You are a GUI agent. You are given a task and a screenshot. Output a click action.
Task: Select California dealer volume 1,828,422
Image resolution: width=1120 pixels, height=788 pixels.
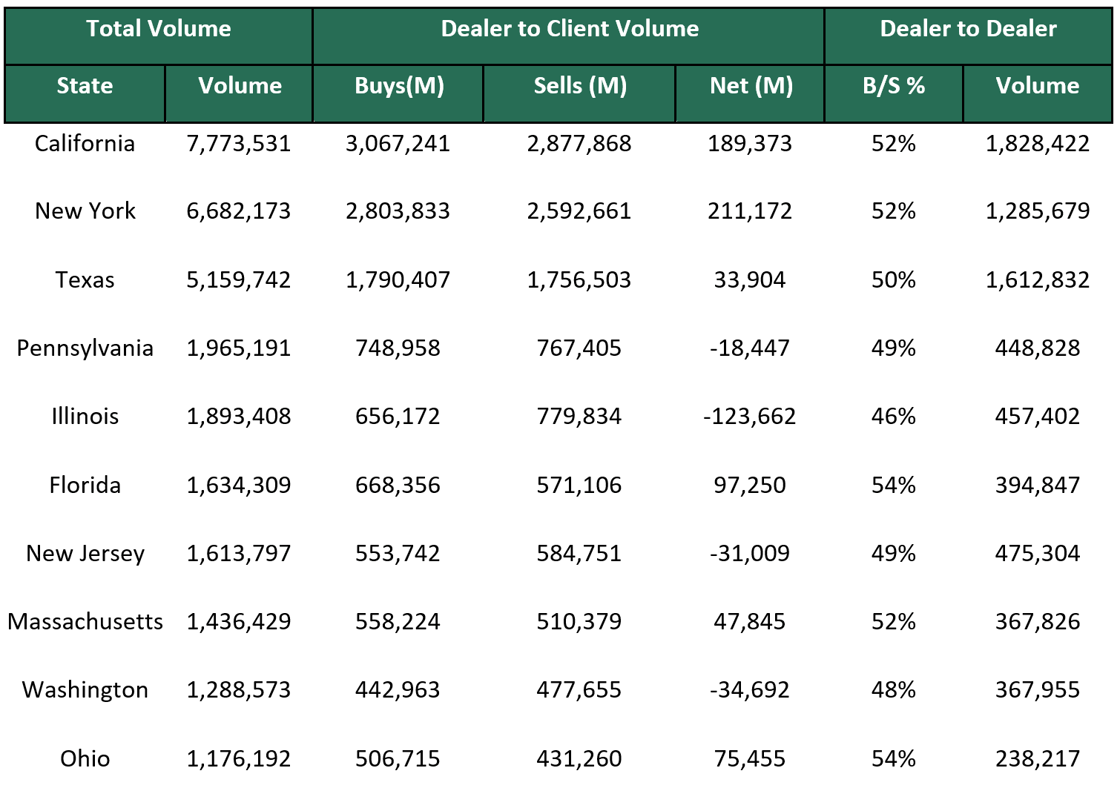(1038, 144)
